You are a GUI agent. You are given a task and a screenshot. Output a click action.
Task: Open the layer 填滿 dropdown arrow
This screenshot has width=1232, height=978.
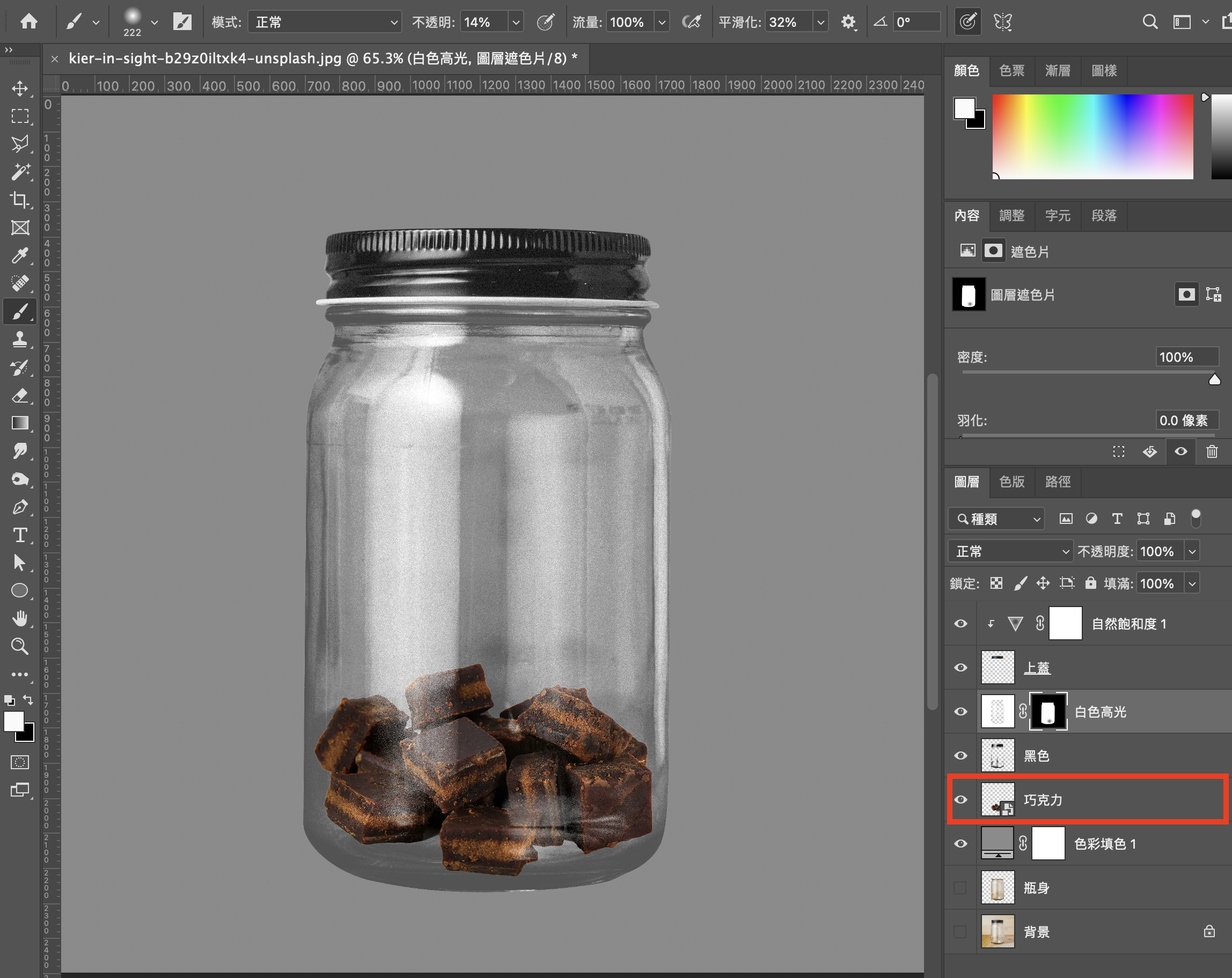(x=1192, y=583)
